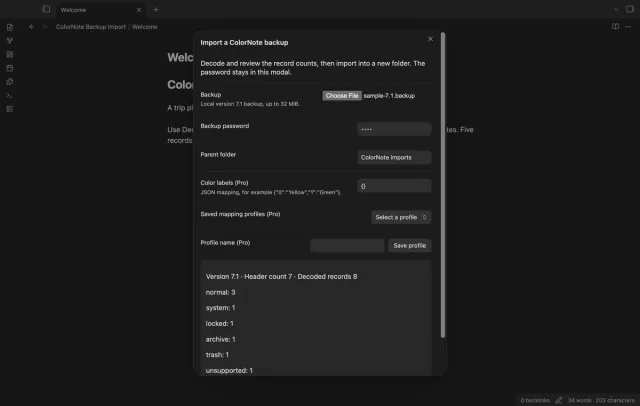Navigate forward with the right arrow
The height and width of the screenshot is (406, 640).
[44, 27]
